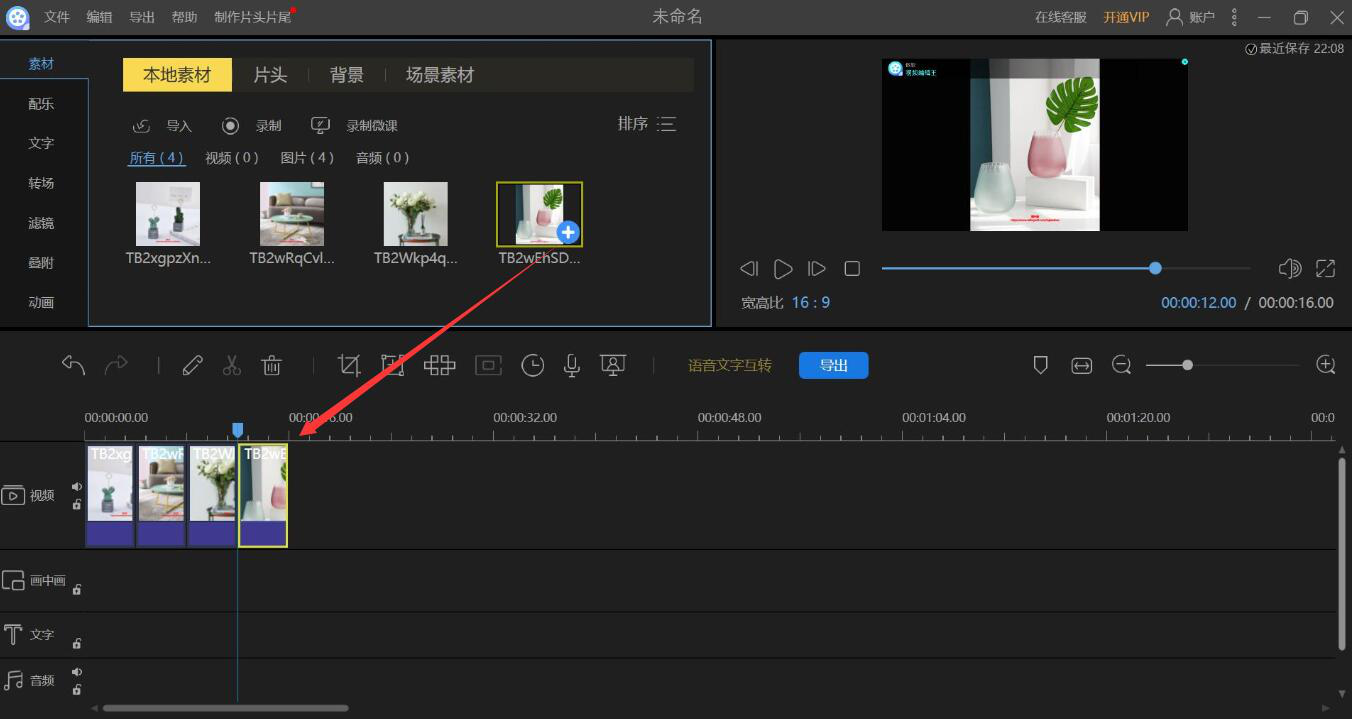Viewport: 1352px width, 719px height.
Task: Select the crop tool
Action: 348,365
